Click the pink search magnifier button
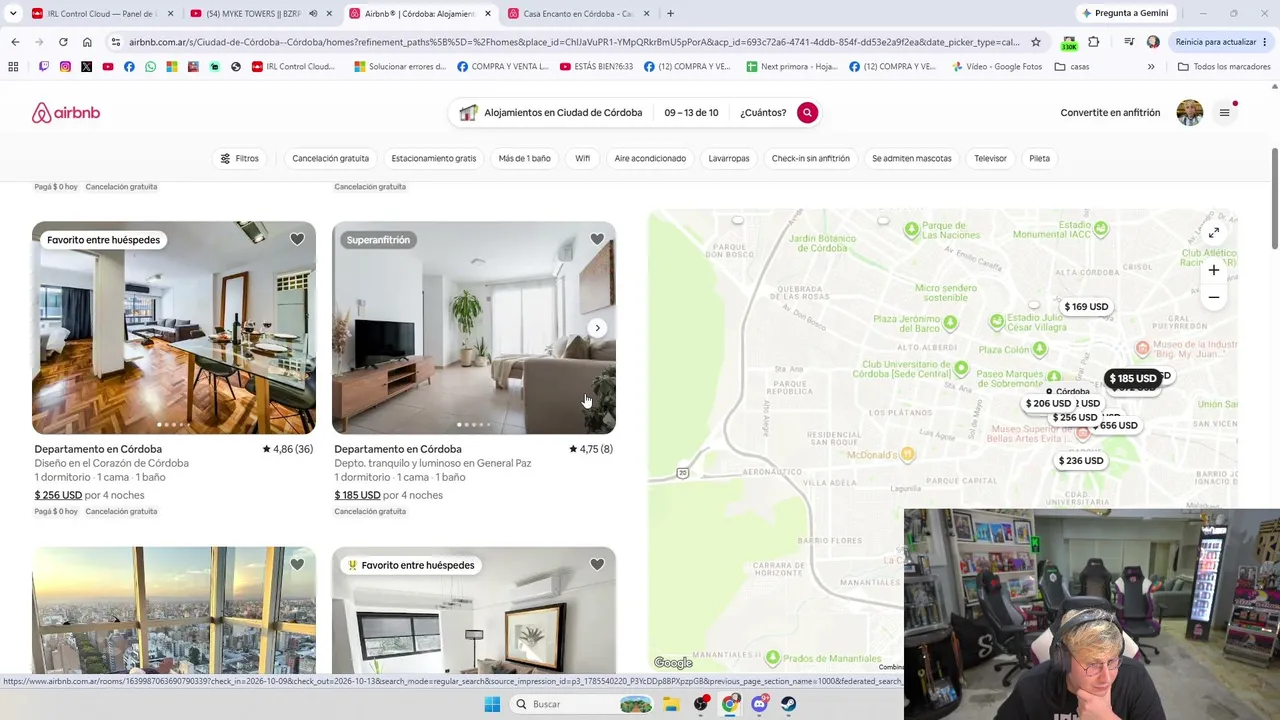The height and width of the screenshot is (720, 1280). pos(807,113)
